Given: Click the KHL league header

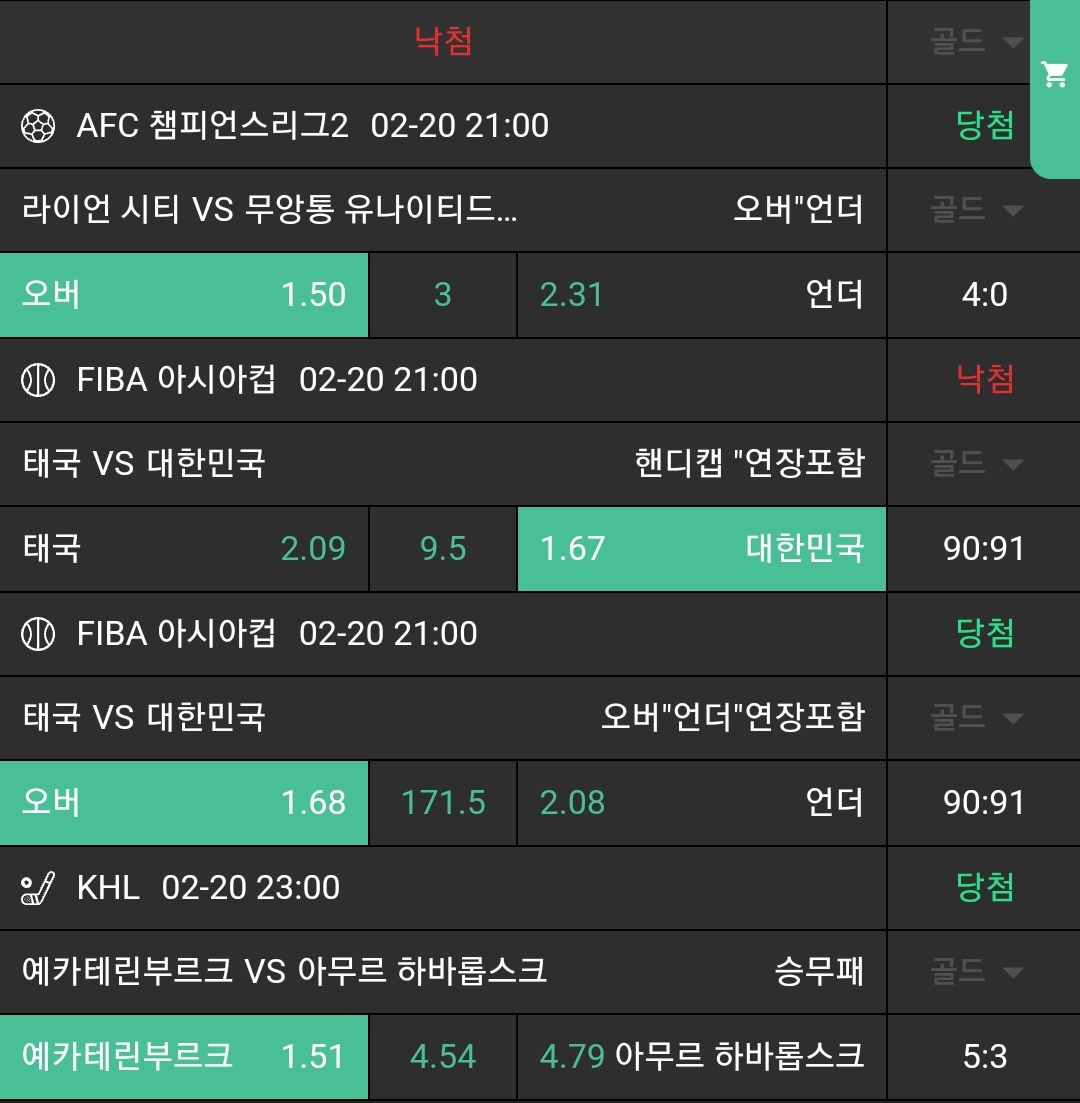Looking at the screenshot, I should pos(108,888).
